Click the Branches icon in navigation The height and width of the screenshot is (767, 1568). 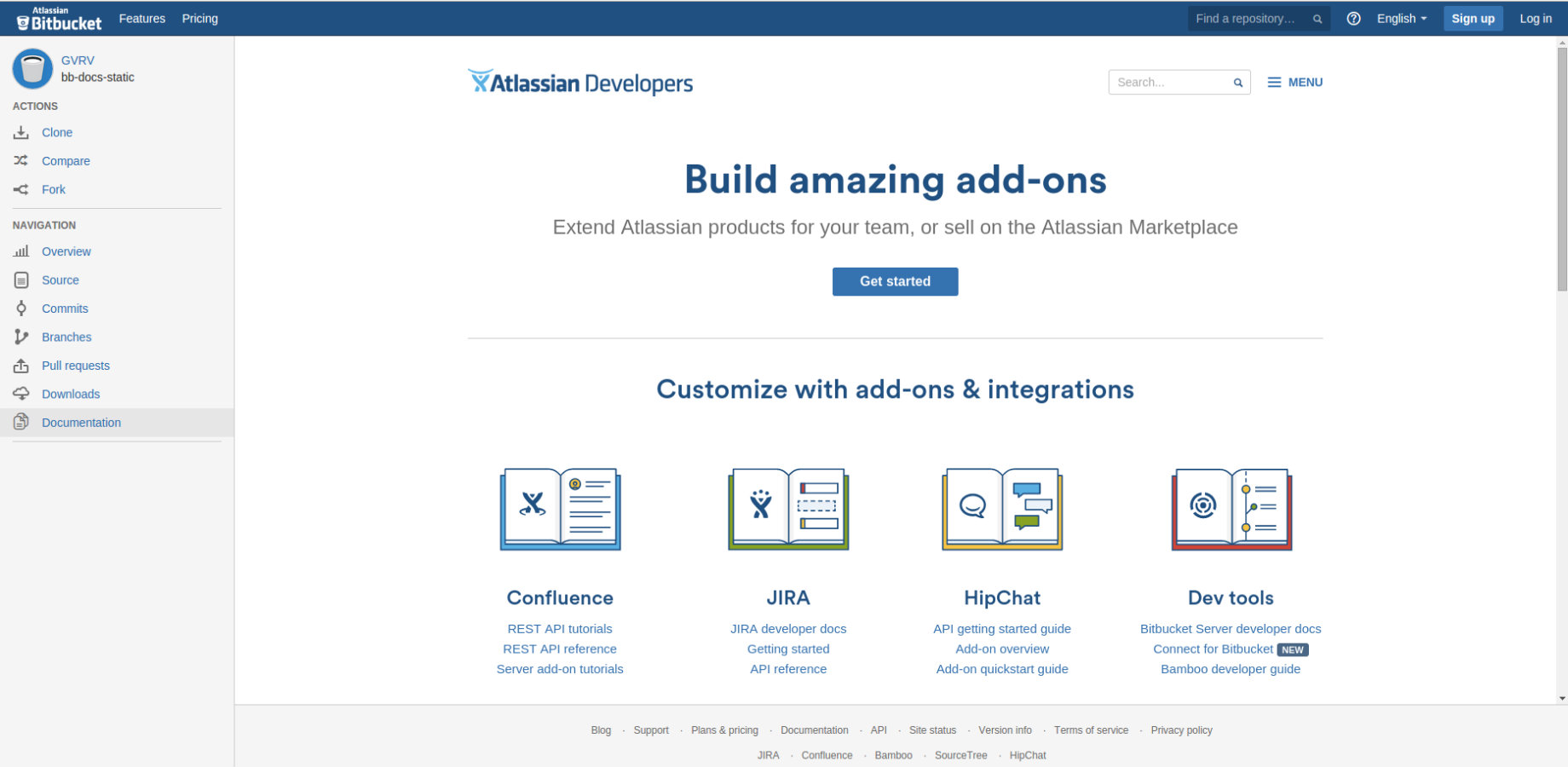click(x=21, y=337)
